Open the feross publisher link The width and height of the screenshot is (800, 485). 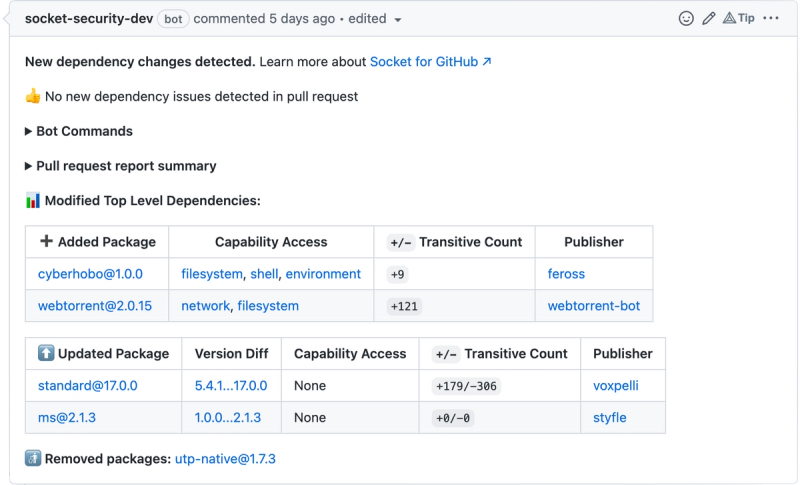coord(566,274)
